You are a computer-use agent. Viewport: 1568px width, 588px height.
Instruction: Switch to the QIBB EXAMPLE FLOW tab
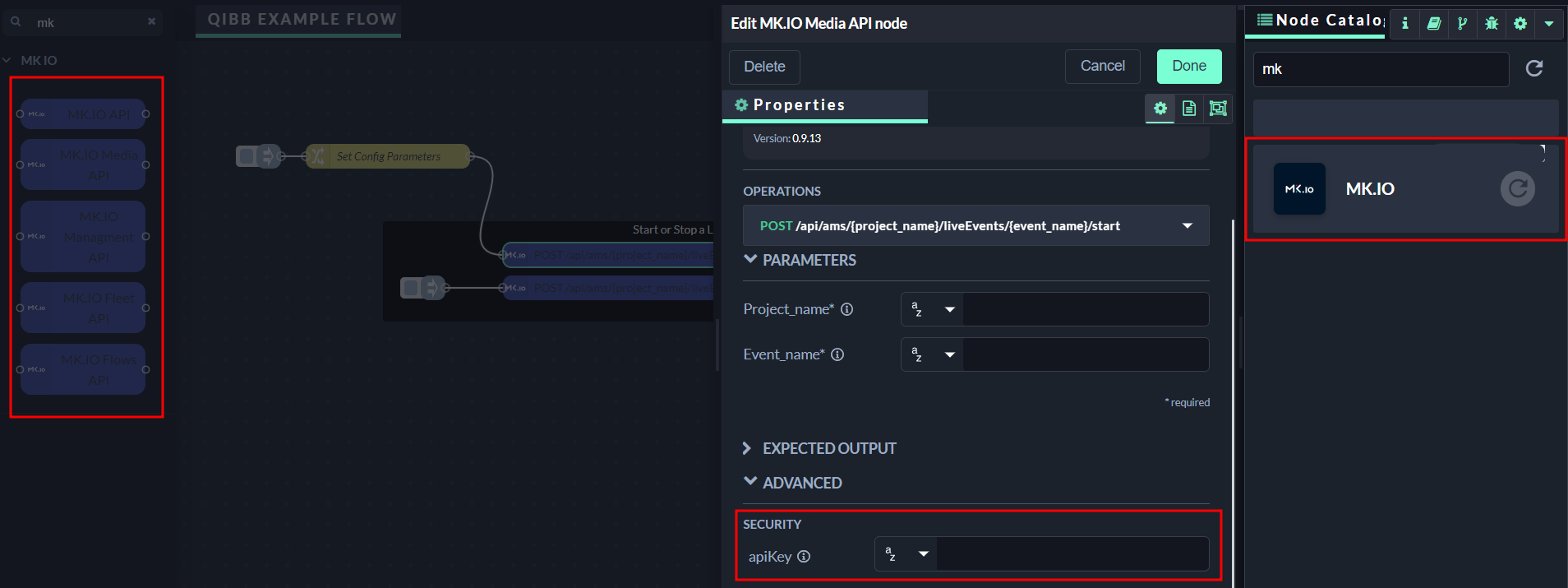pyautogui.click(x=301, y=20)
